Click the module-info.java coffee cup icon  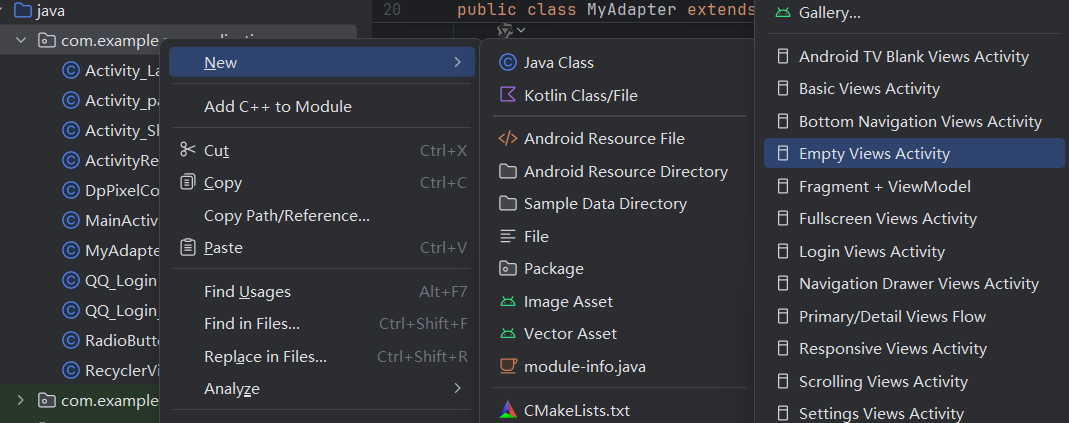pos(507,366)
